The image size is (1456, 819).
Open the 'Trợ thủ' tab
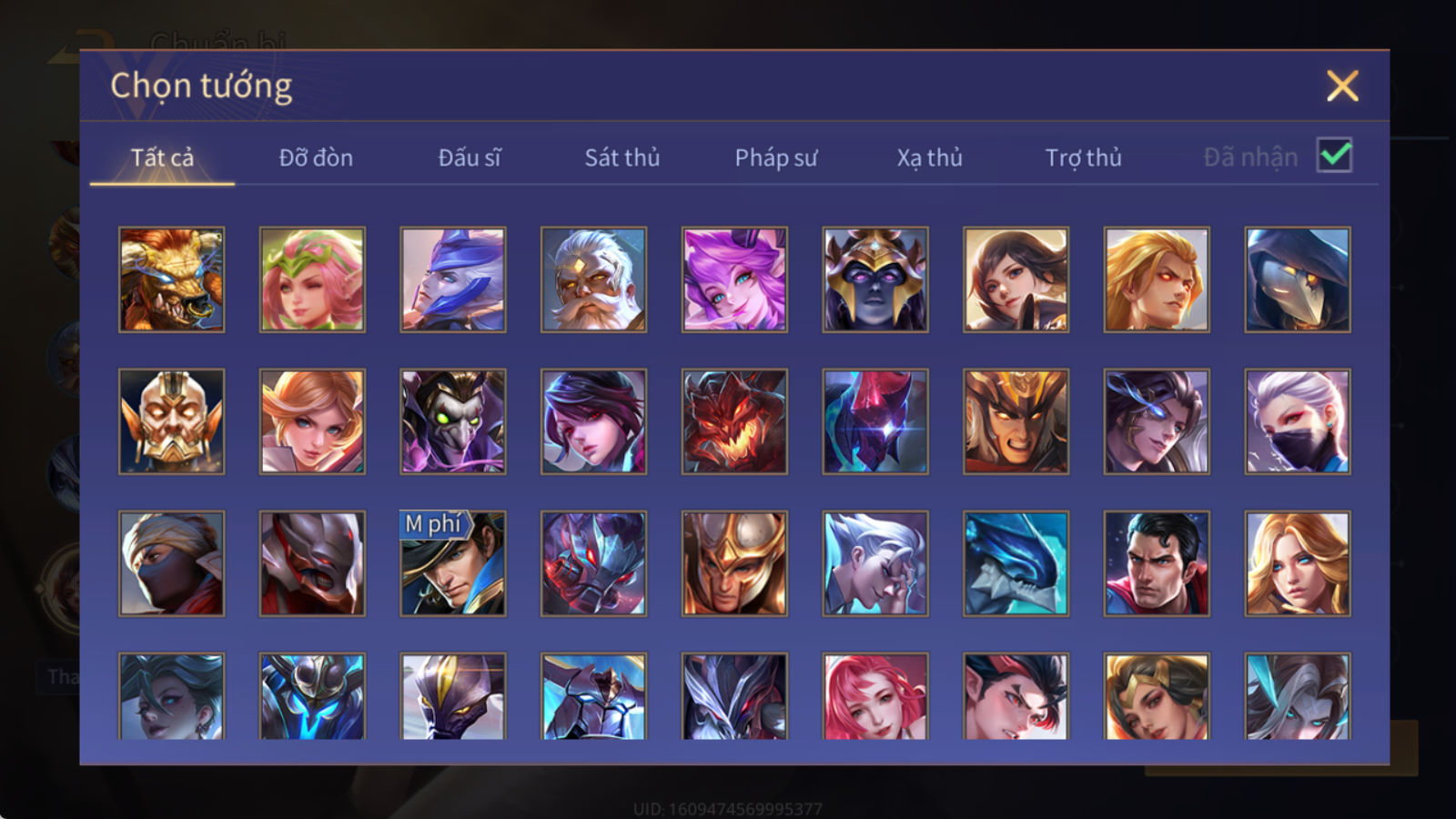click(1083, 157)
